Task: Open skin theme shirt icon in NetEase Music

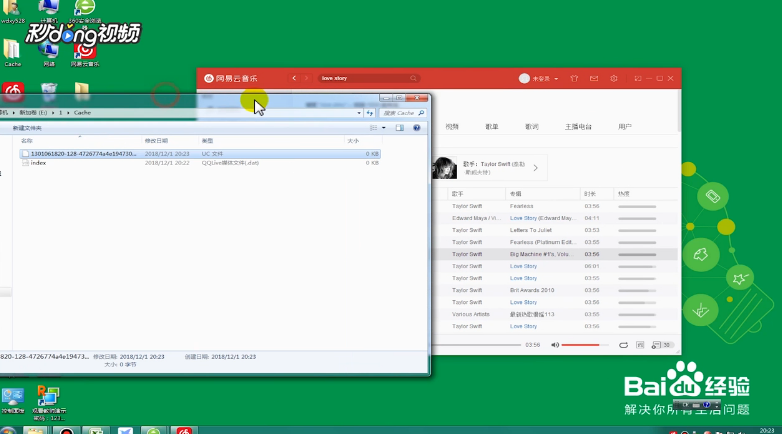Action: pos(574,78)
